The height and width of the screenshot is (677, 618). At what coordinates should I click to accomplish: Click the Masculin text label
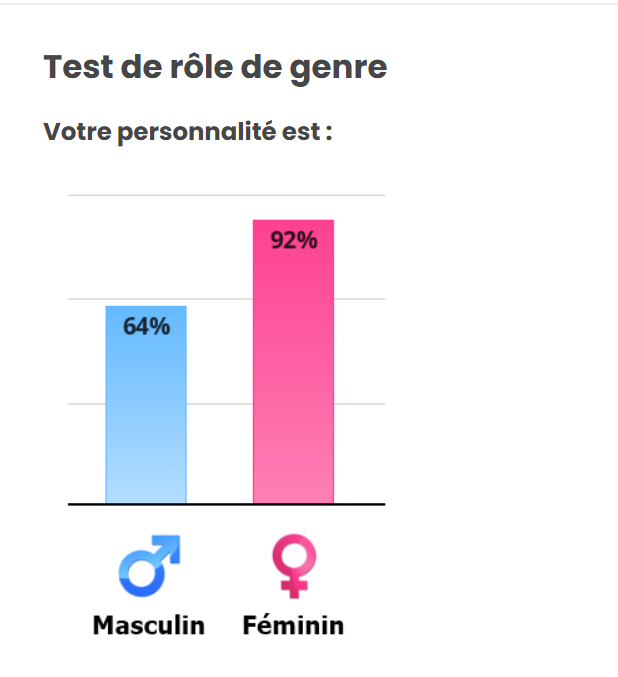tap(149, 626)
